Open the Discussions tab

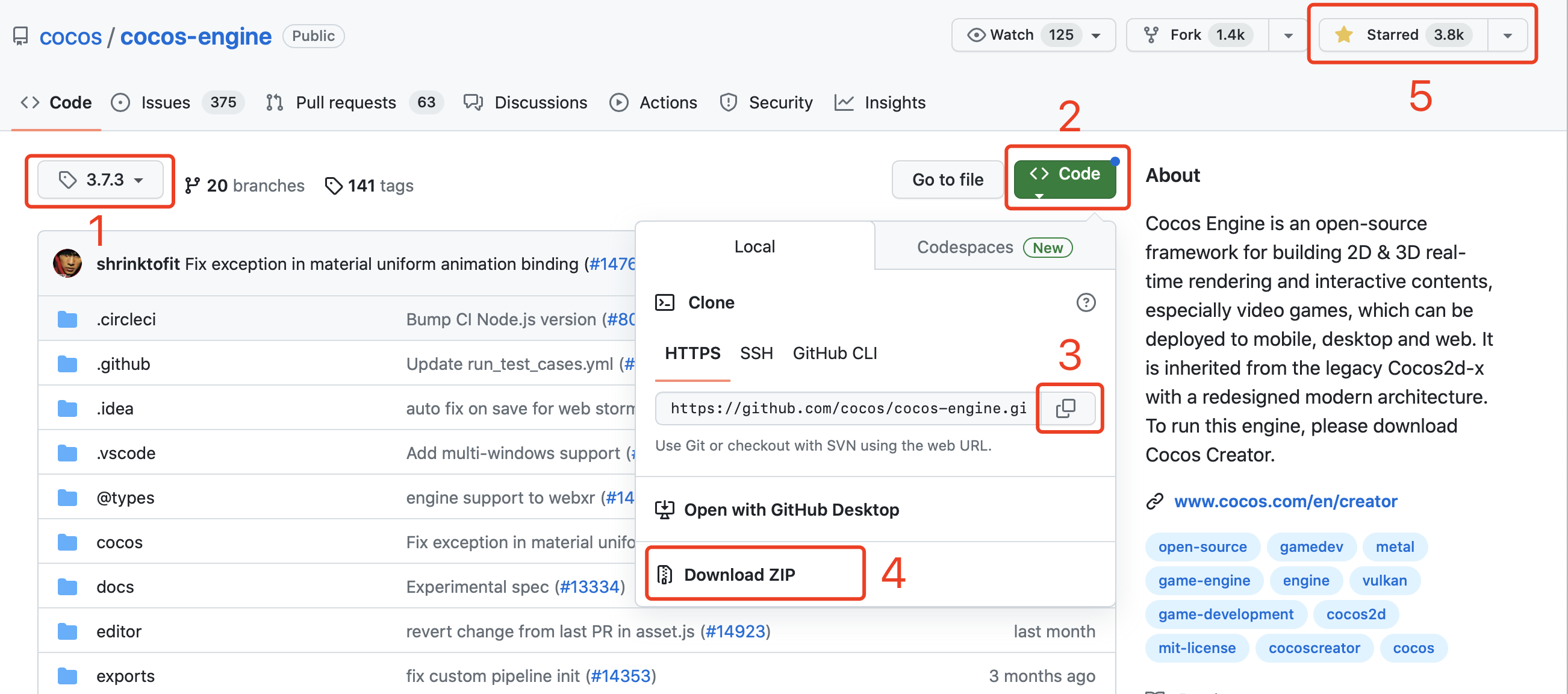[x=525, y=102]
